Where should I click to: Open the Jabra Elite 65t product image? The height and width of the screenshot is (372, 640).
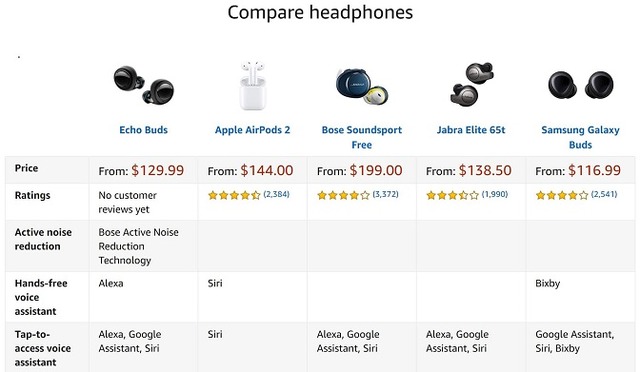point(471,85)
